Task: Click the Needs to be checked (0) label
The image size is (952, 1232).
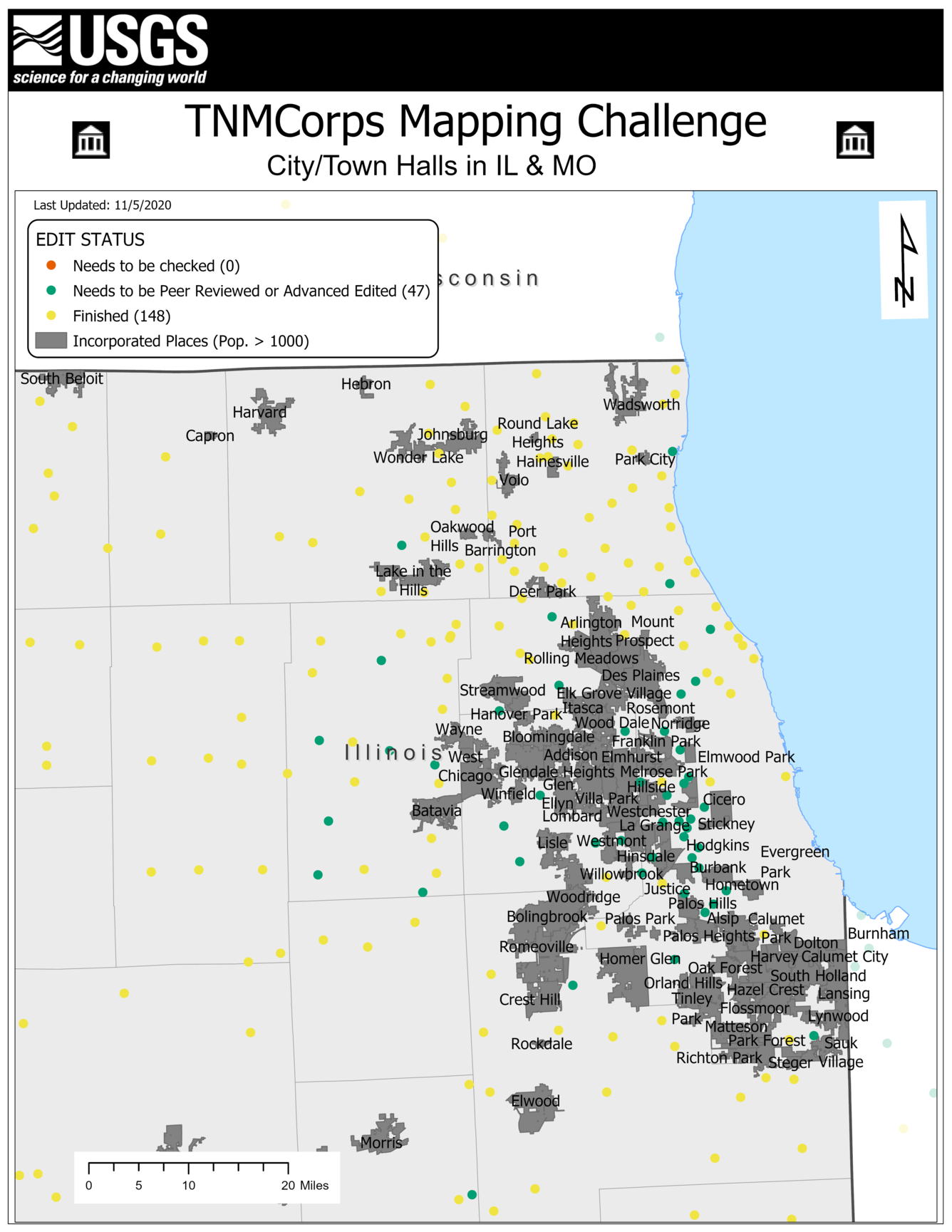Action: pos(156,266)
